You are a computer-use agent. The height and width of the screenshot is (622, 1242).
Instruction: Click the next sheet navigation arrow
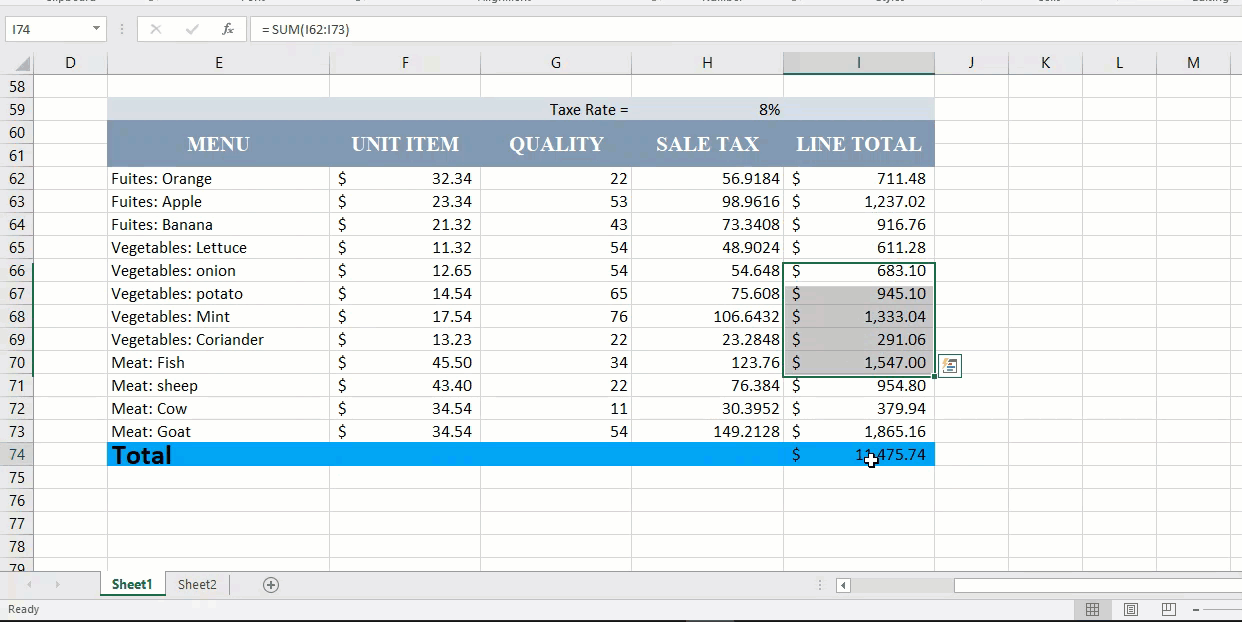click(57, 585)
